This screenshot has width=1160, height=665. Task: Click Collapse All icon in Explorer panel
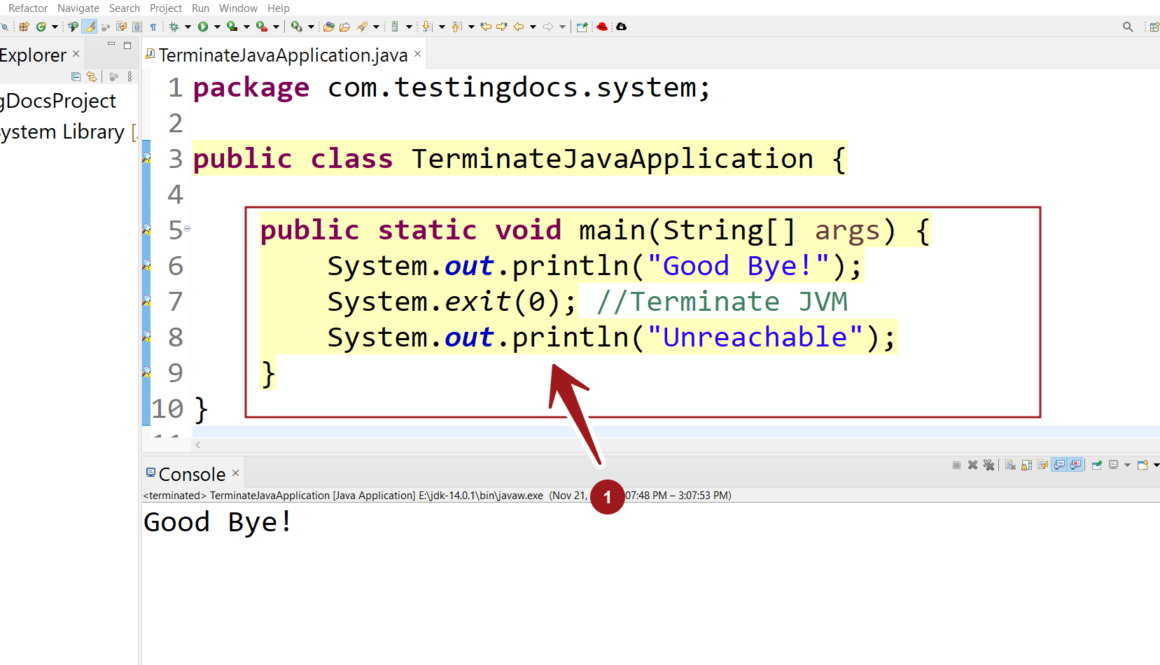(76, 77)
